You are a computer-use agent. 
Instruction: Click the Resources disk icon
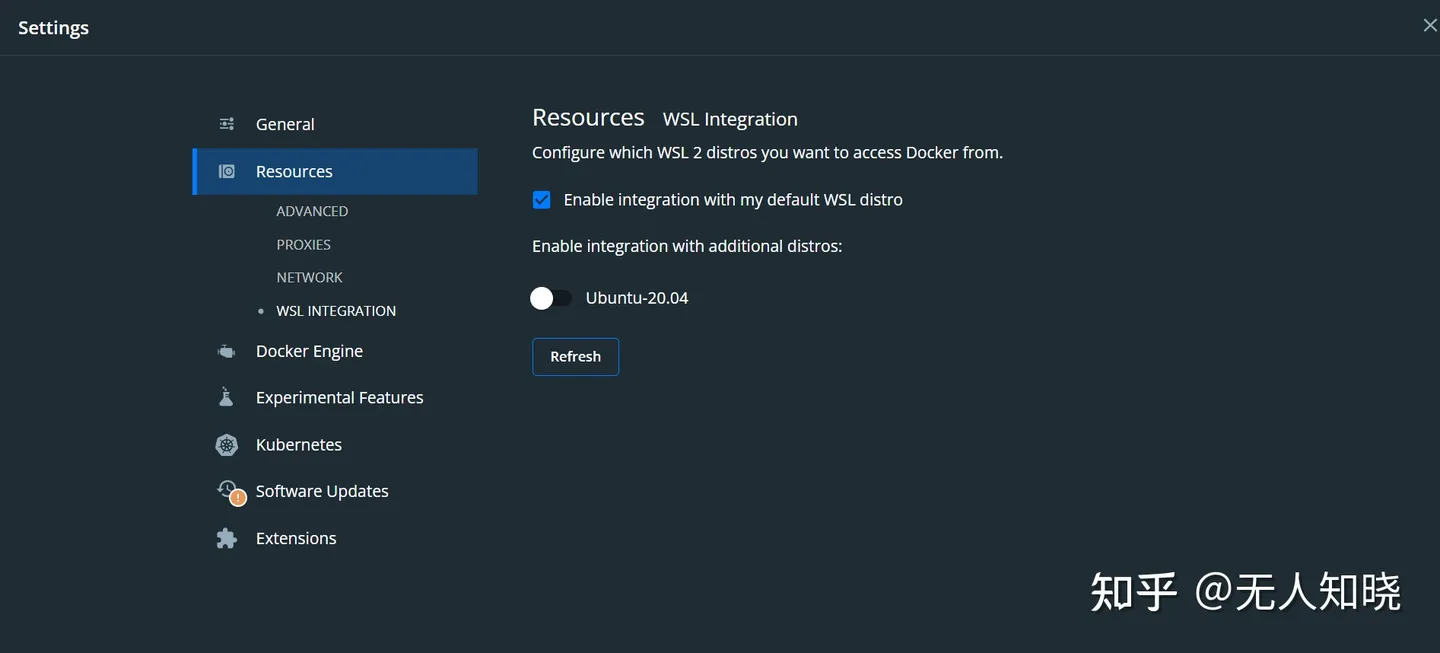coord(227,171)
